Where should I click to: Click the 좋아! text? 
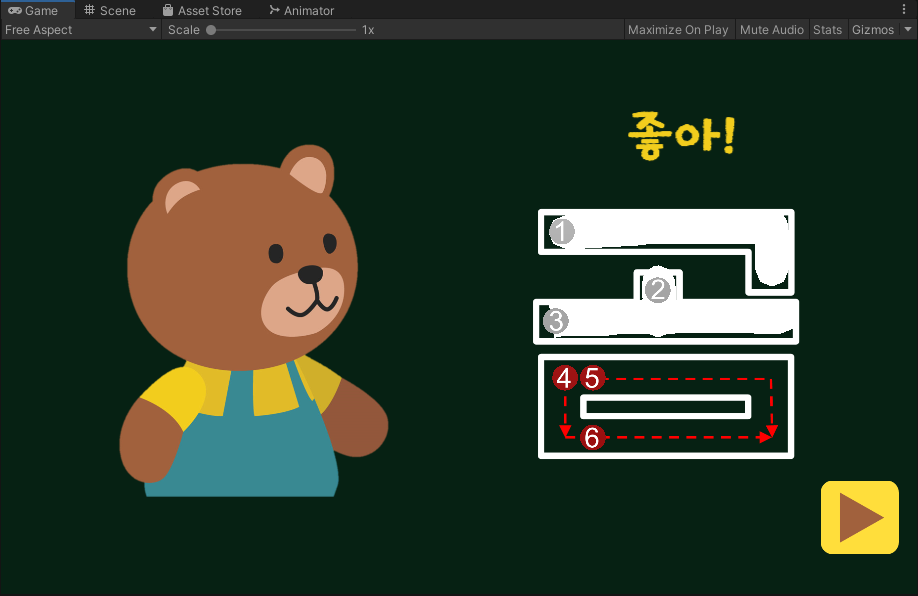(x=681, y=136)
